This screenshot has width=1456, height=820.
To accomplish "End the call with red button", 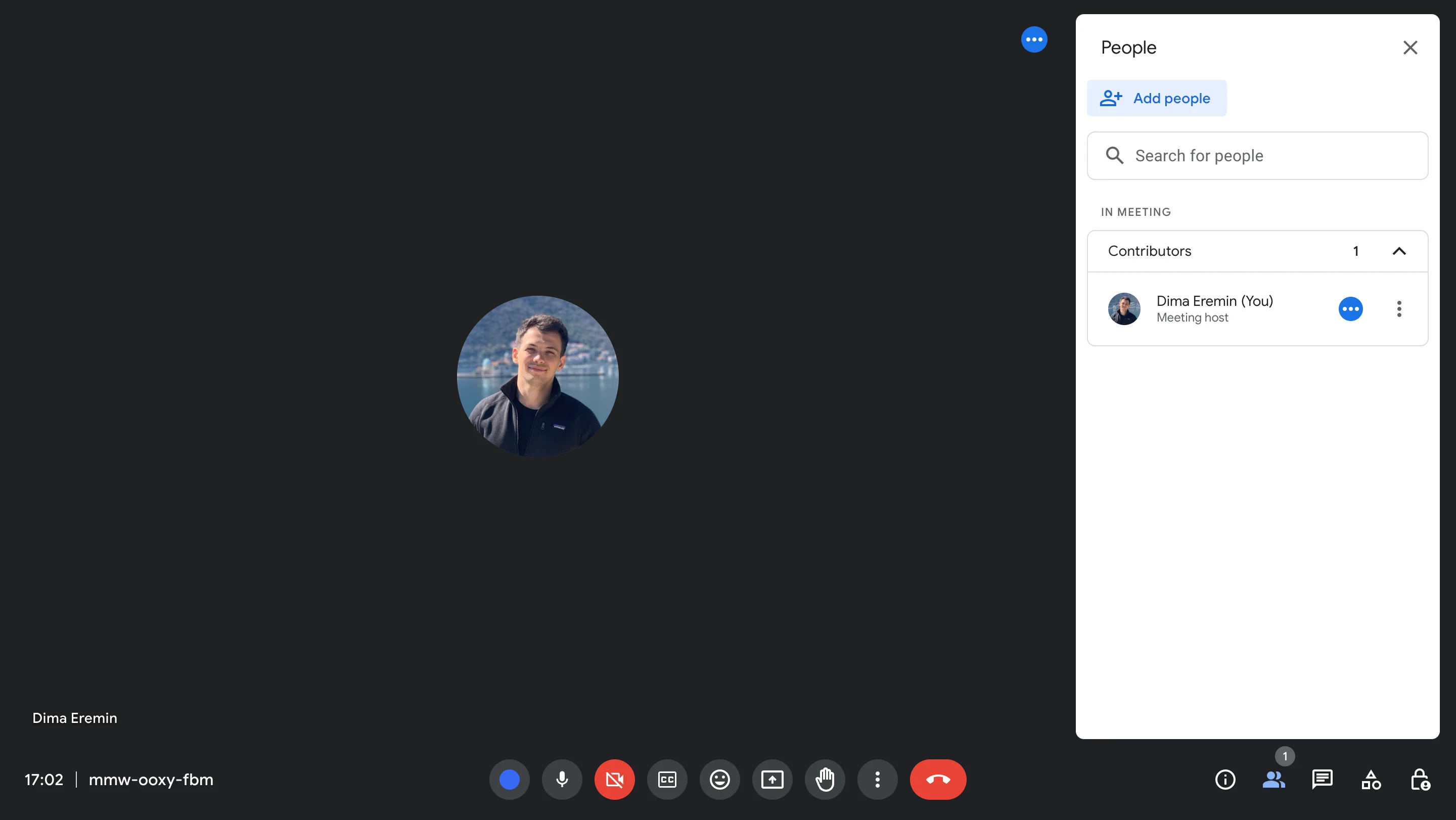I will (938, 779).
